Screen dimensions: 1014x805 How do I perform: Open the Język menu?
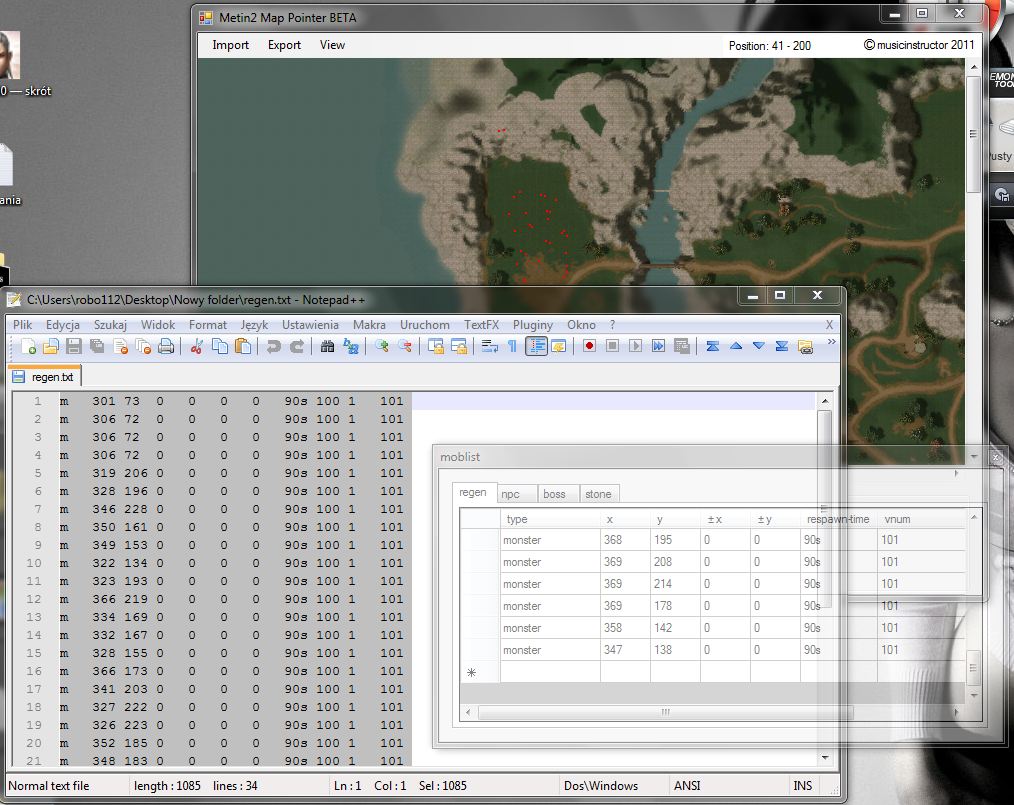point(254,325)
